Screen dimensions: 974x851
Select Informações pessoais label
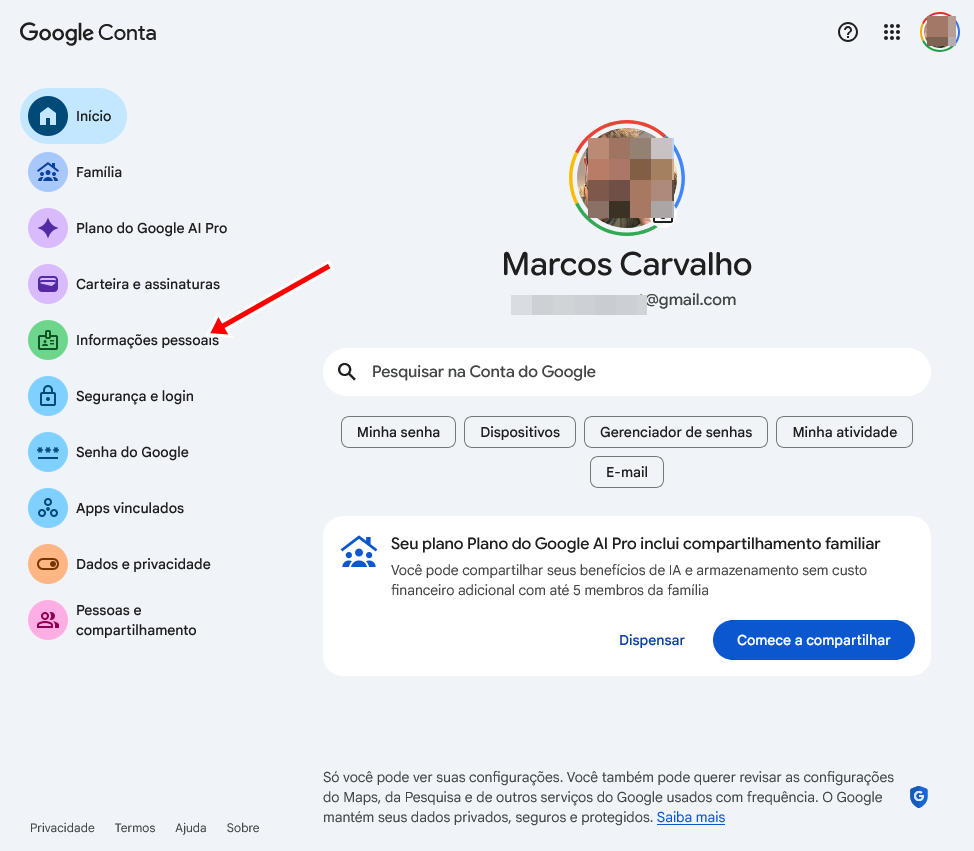147,340
